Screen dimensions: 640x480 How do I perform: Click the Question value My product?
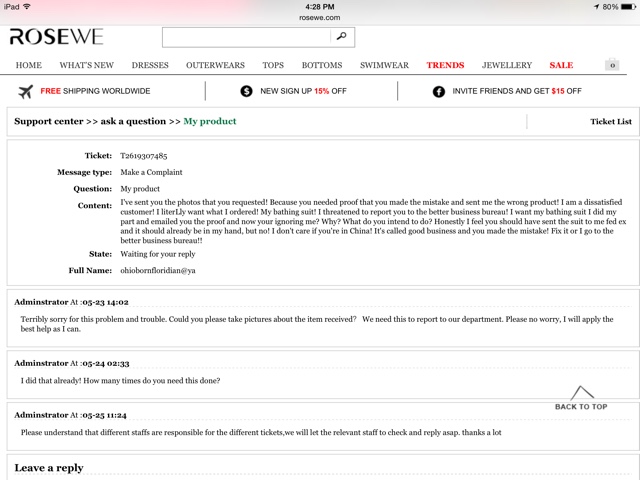click(x=140, y=189)
